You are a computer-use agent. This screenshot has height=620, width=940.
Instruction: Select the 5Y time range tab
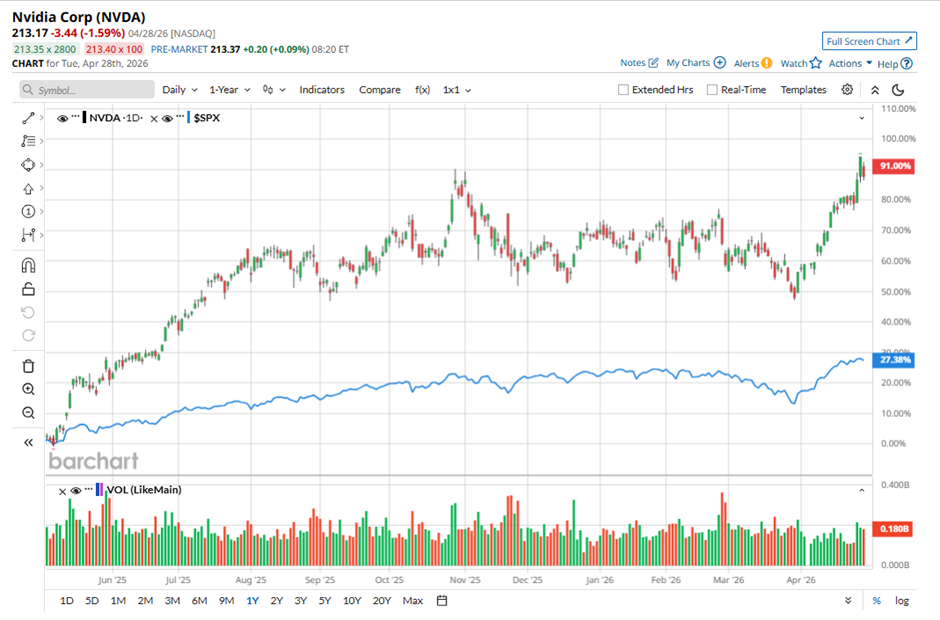(x=325, y=601)
